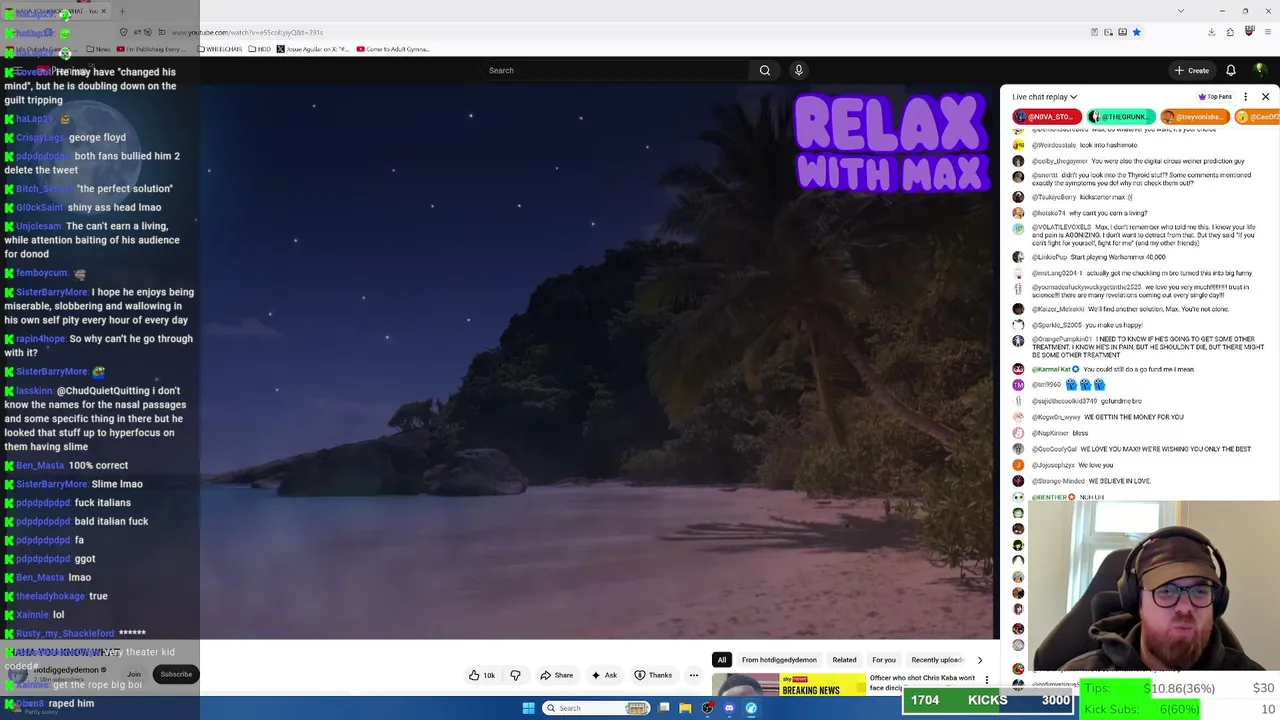Open the Create button on YouTube
Image resolution: width=1280 pixels, height=720 pixels.
click(x=1192, y=70)
